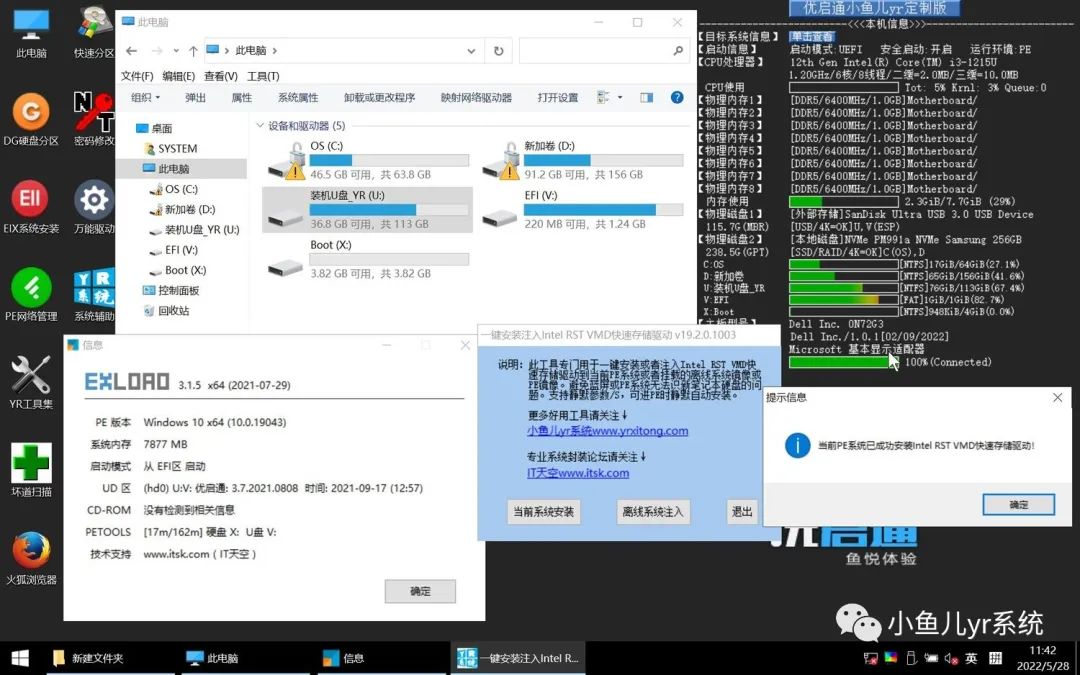Click the Explorer back arrow
This screenshot has width=1080, height=675.
pos(132,50)
